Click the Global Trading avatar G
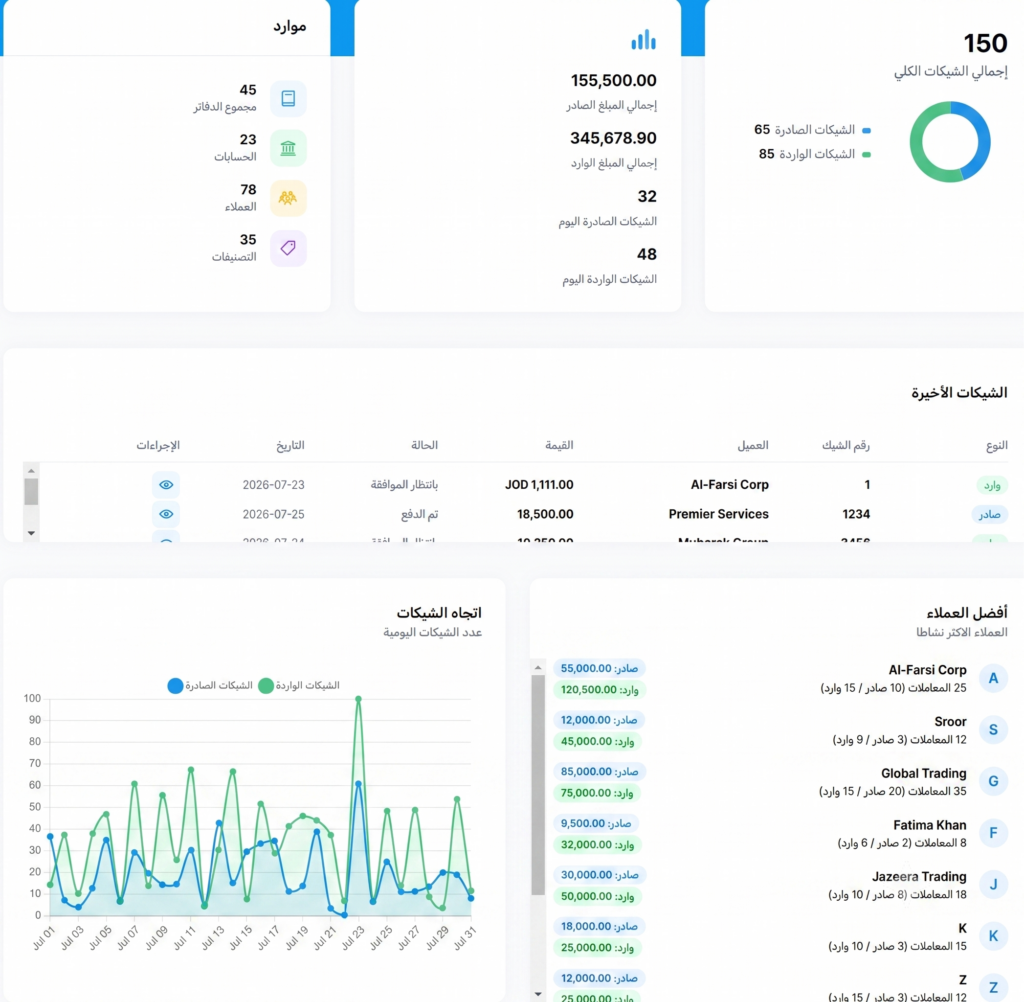Viewport: 1024px width, 1002px height. 993,782
